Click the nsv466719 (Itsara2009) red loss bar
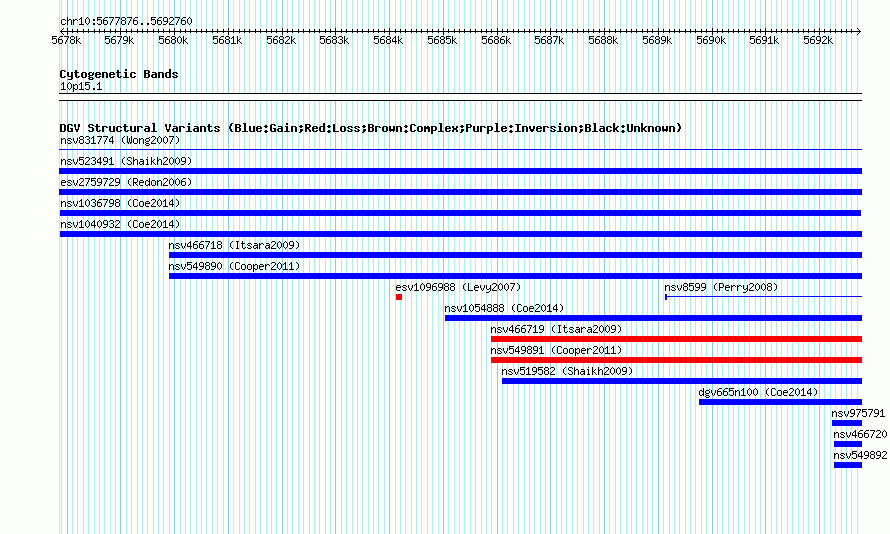 coord(676,339)
